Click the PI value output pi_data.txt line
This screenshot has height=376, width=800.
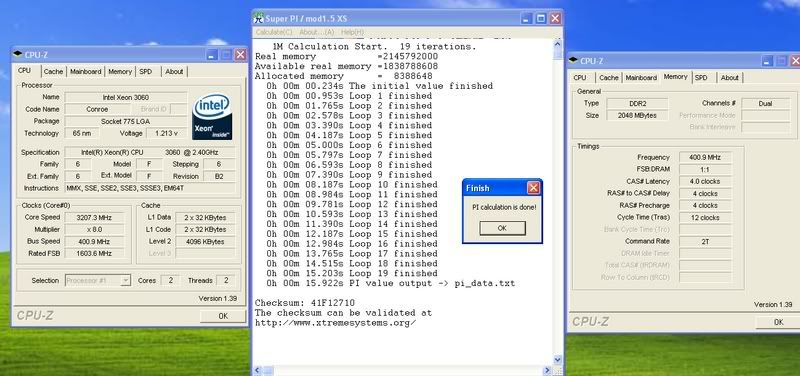[x=390, y=284]
